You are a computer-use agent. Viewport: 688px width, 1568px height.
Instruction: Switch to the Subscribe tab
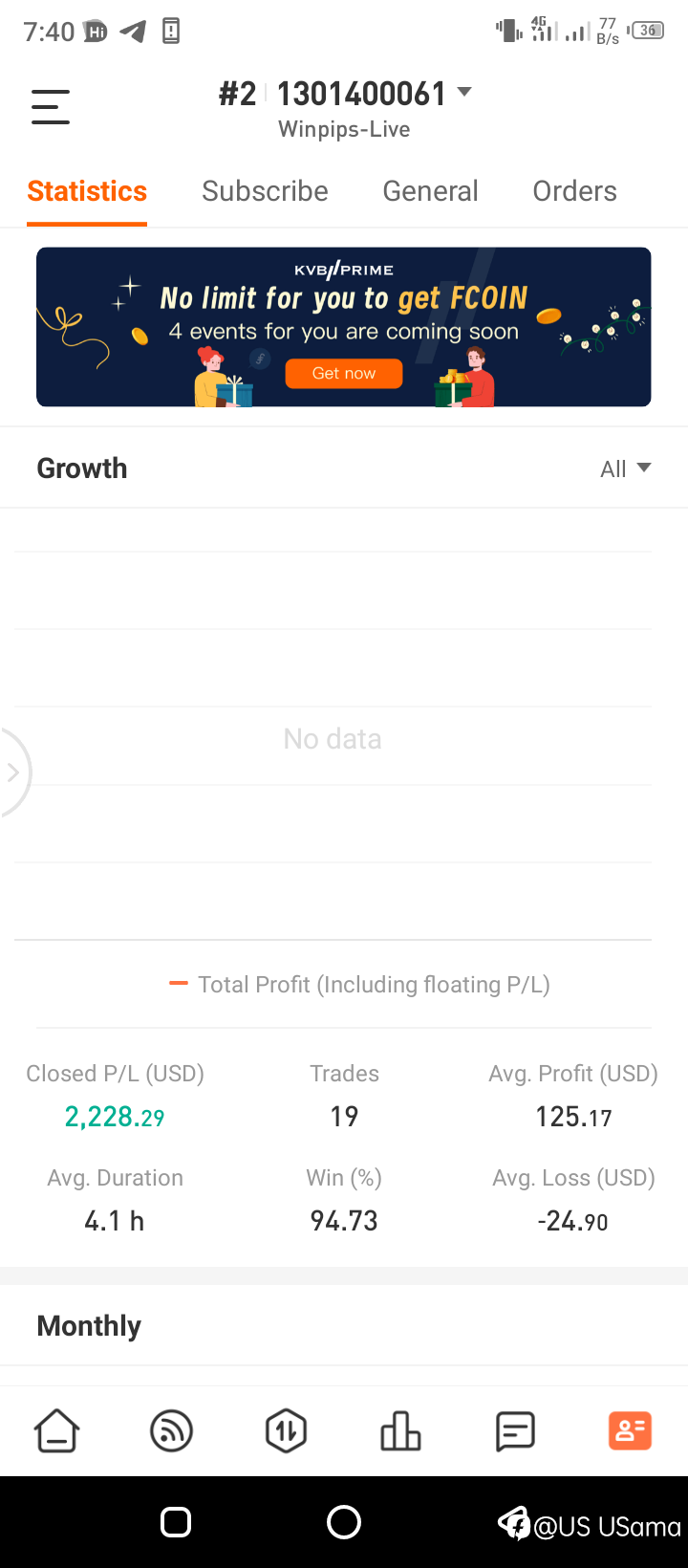[265, 191]
